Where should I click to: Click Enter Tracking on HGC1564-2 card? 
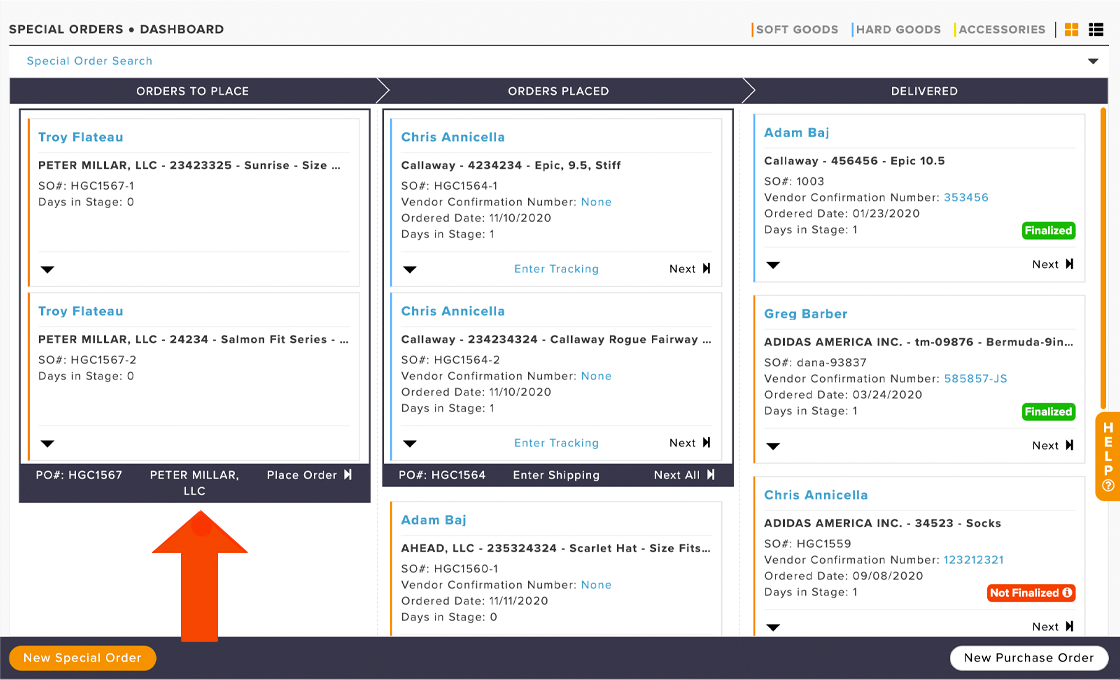tap(556, 444)
